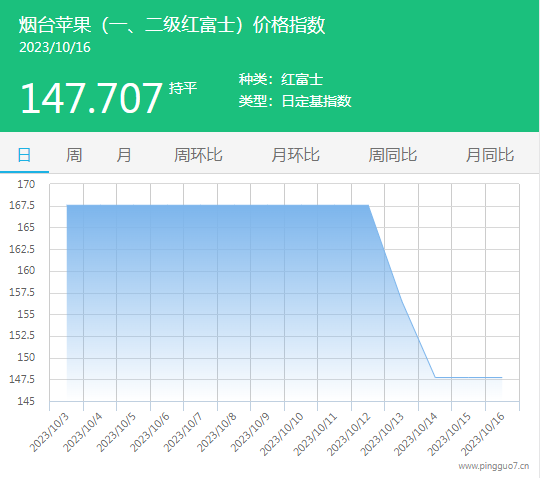This screenshot has width=540, height=478.
Task: Open the www.pingguo7.cn watermark link
Action: pyautogui.click(x=494, y=466)
